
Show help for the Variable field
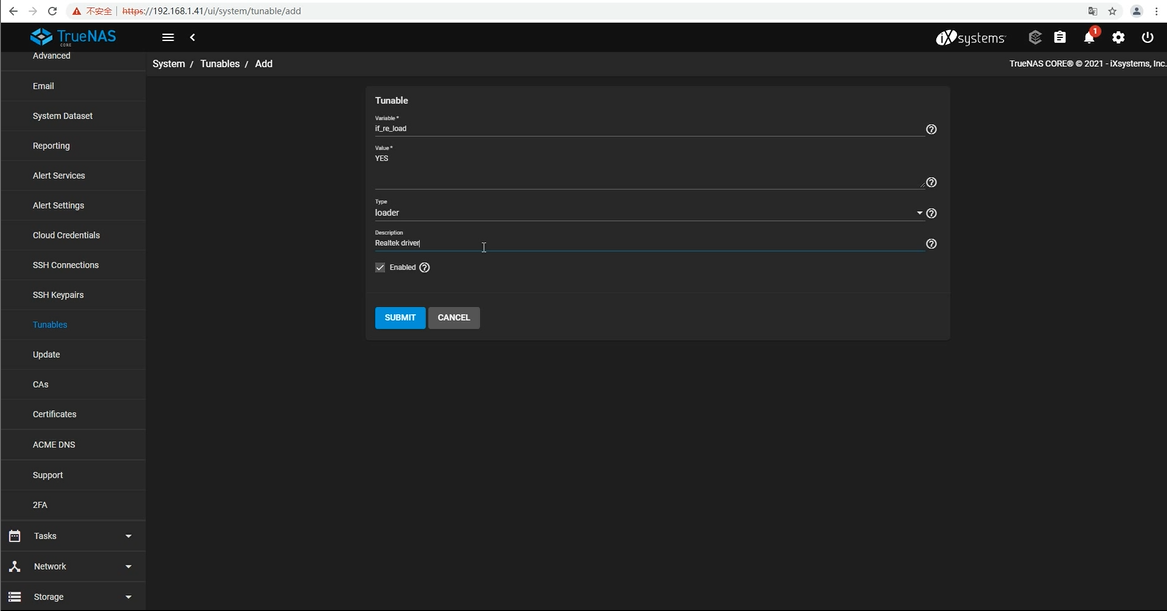[x=931, y=129]
